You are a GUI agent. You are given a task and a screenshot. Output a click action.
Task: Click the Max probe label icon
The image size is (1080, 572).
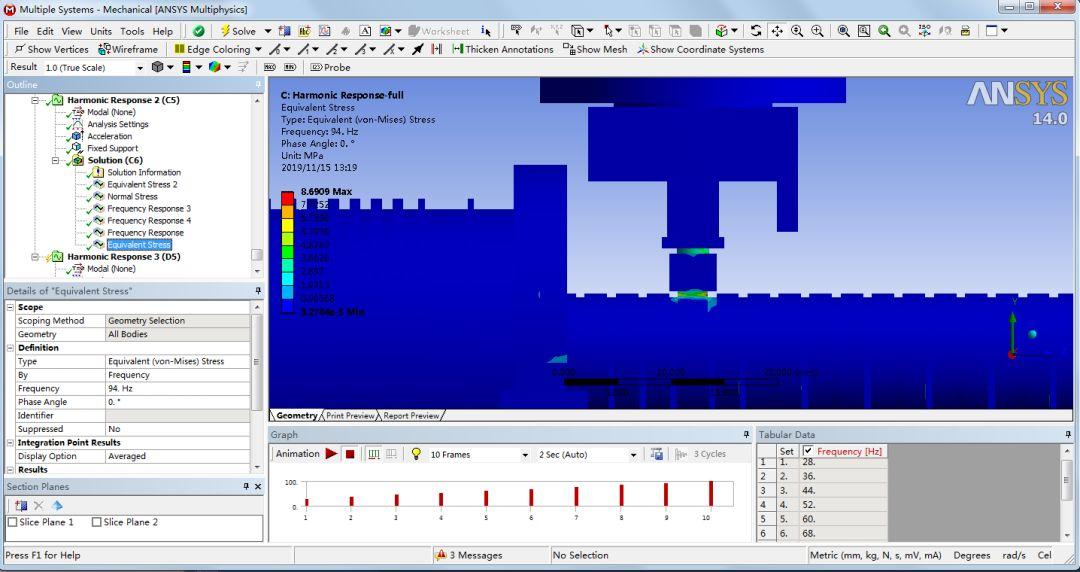(x=270, y=68)
